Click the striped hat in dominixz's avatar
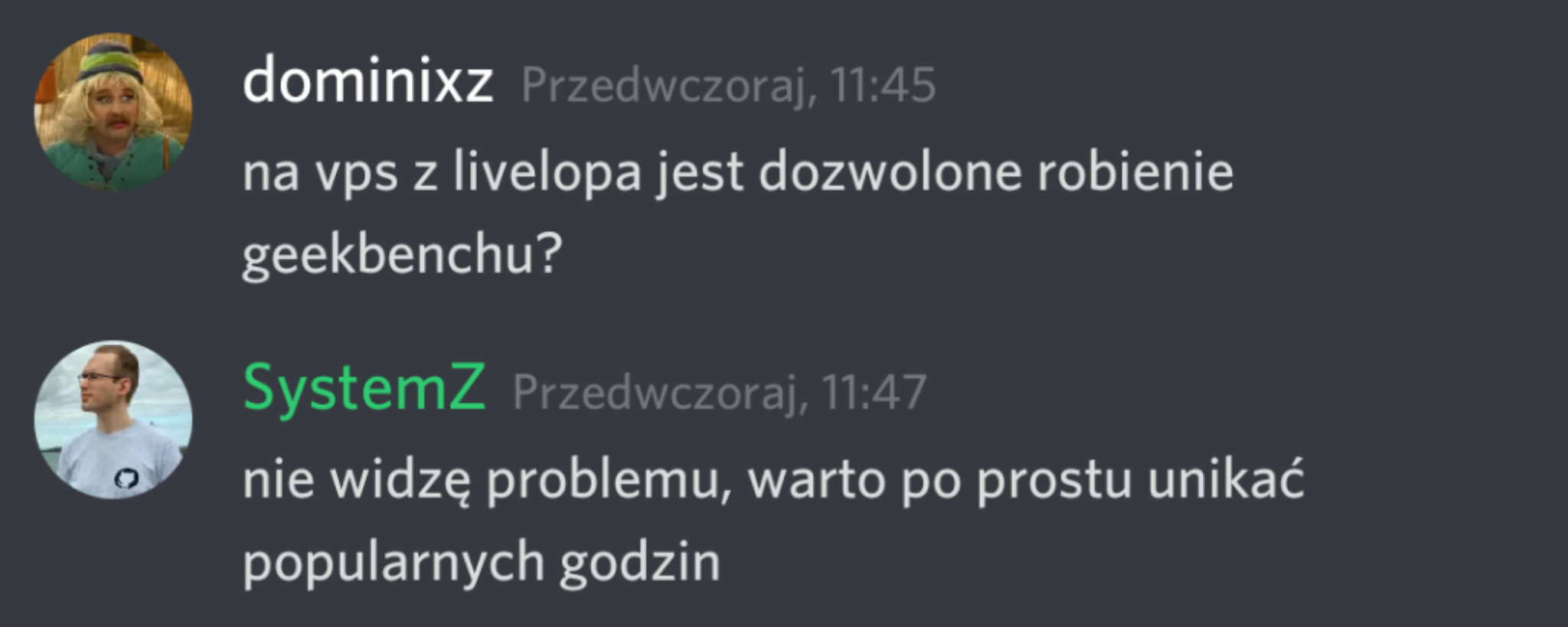The height and width of the screenshot is (627, 1568). pyautogui.click(x=109, y=60)
